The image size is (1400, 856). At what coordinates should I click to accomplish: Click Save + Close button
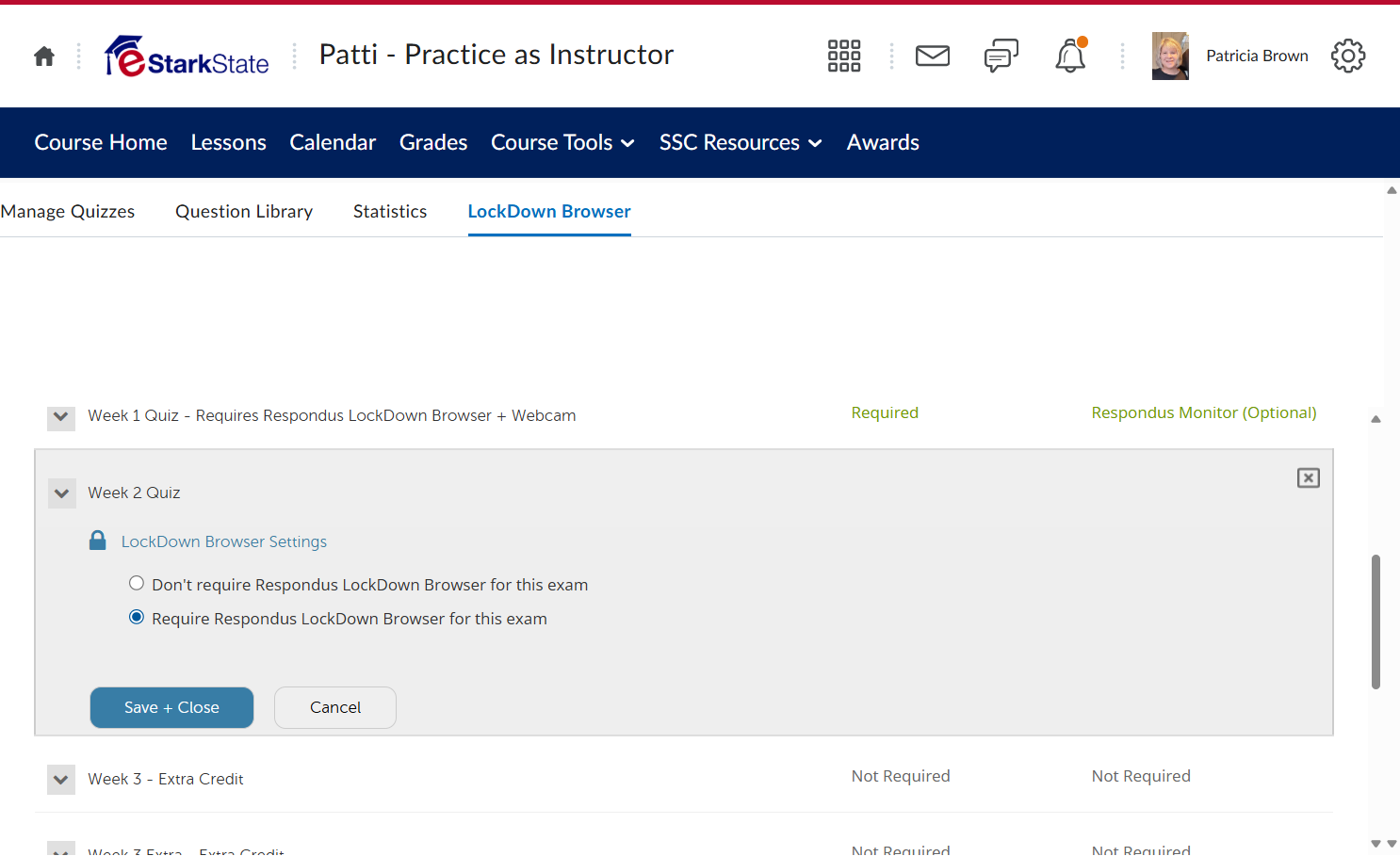[171, 707]
